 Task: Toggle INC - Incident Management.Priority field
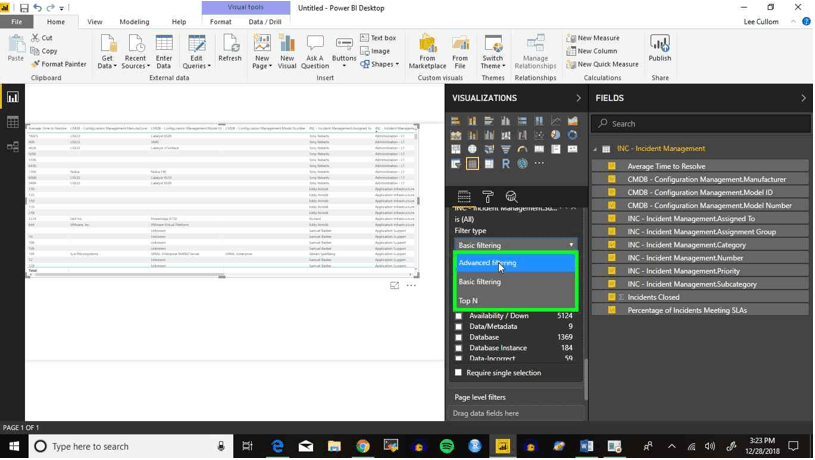pos(612,271)
